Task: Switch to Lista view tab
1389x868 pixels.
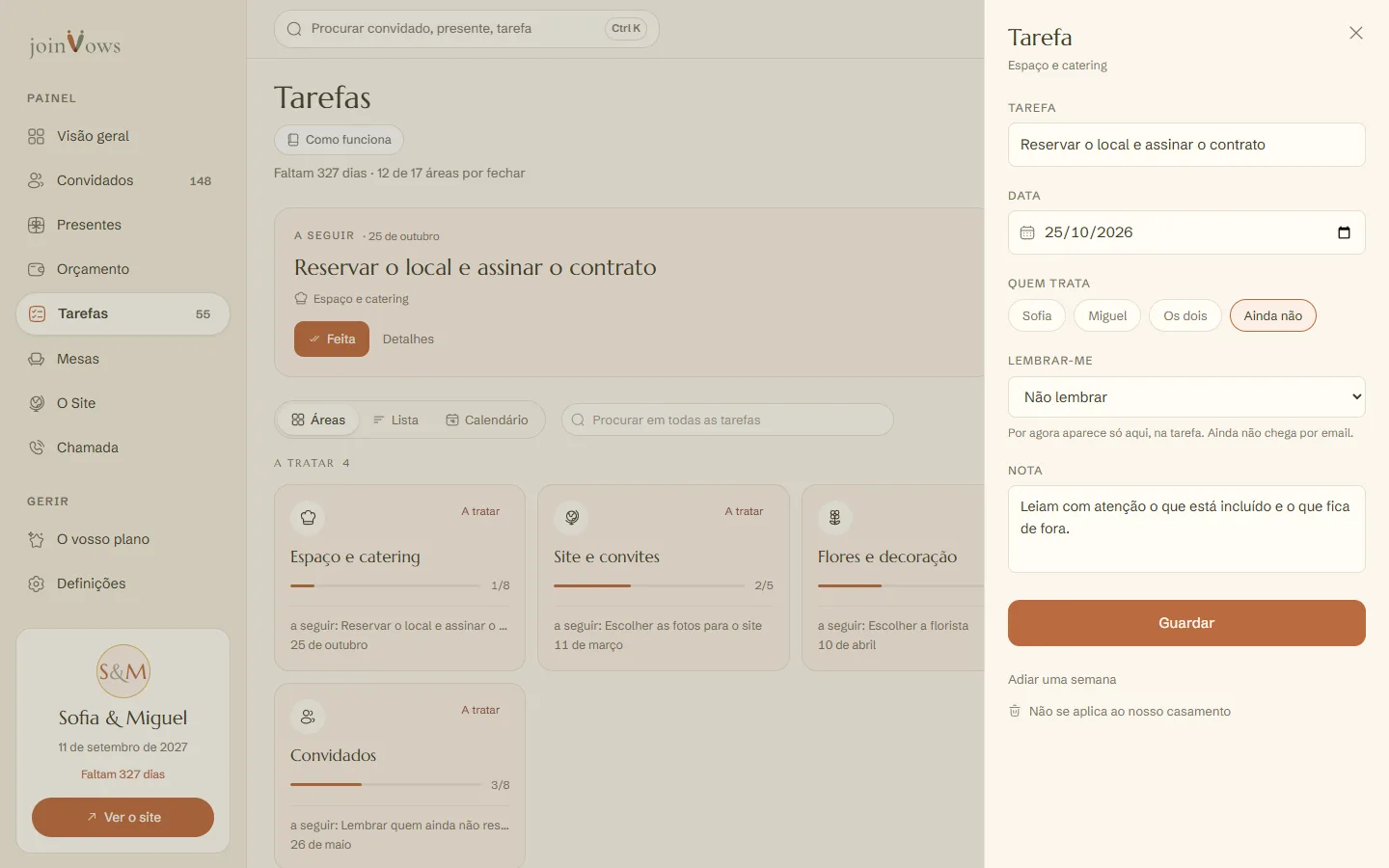Action: click(395, 420)
